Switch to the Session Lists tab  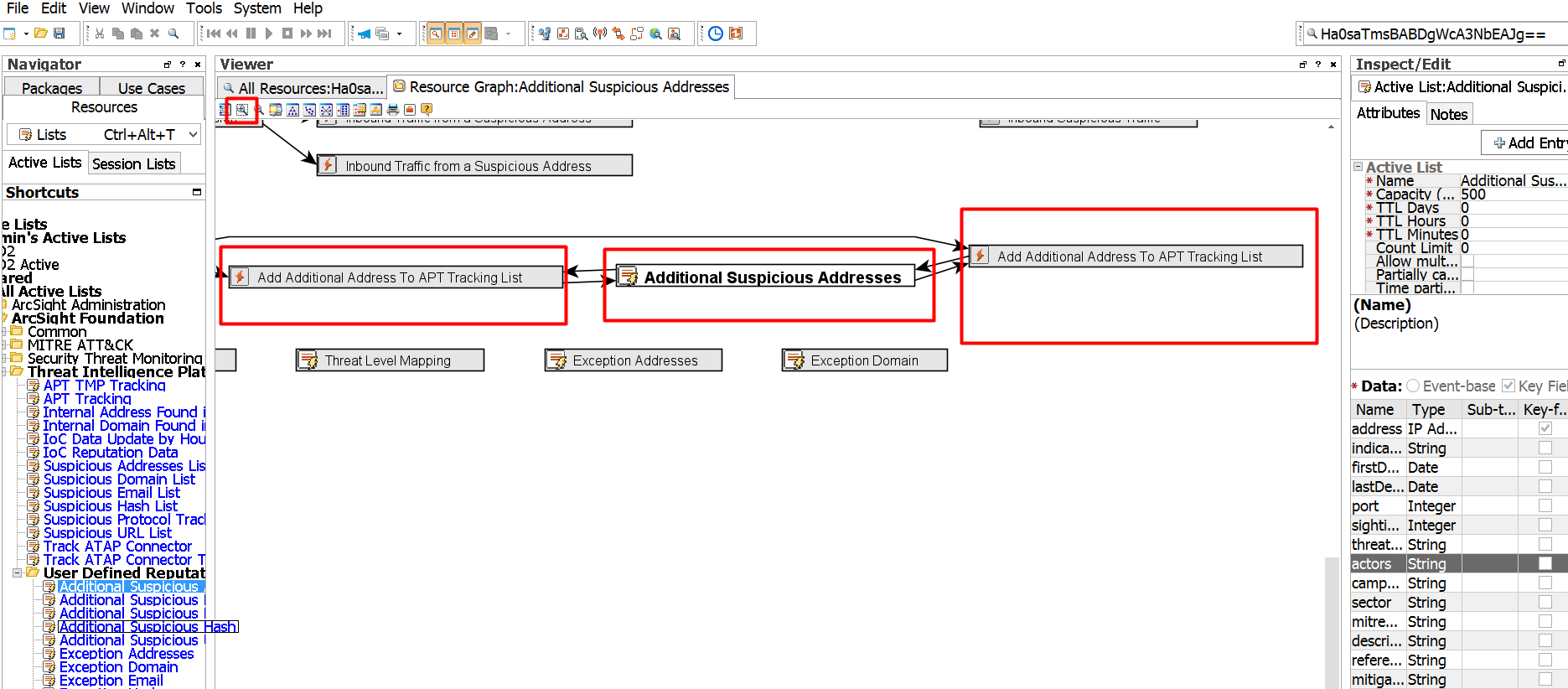tap(134, 163)
